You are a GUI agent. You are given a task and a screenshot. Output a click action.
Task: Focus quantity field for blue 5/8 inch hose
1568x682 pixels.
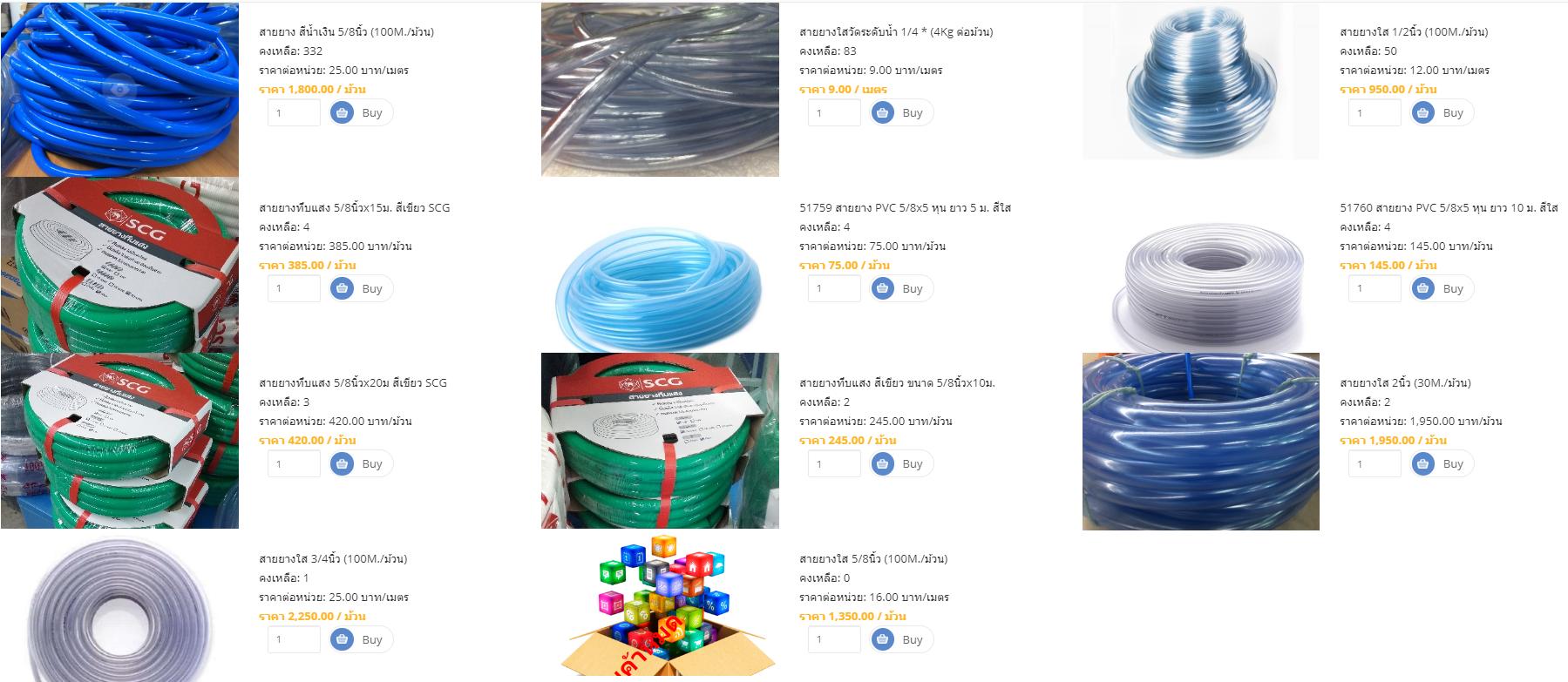pyautogui.click(x=294, y=112)
